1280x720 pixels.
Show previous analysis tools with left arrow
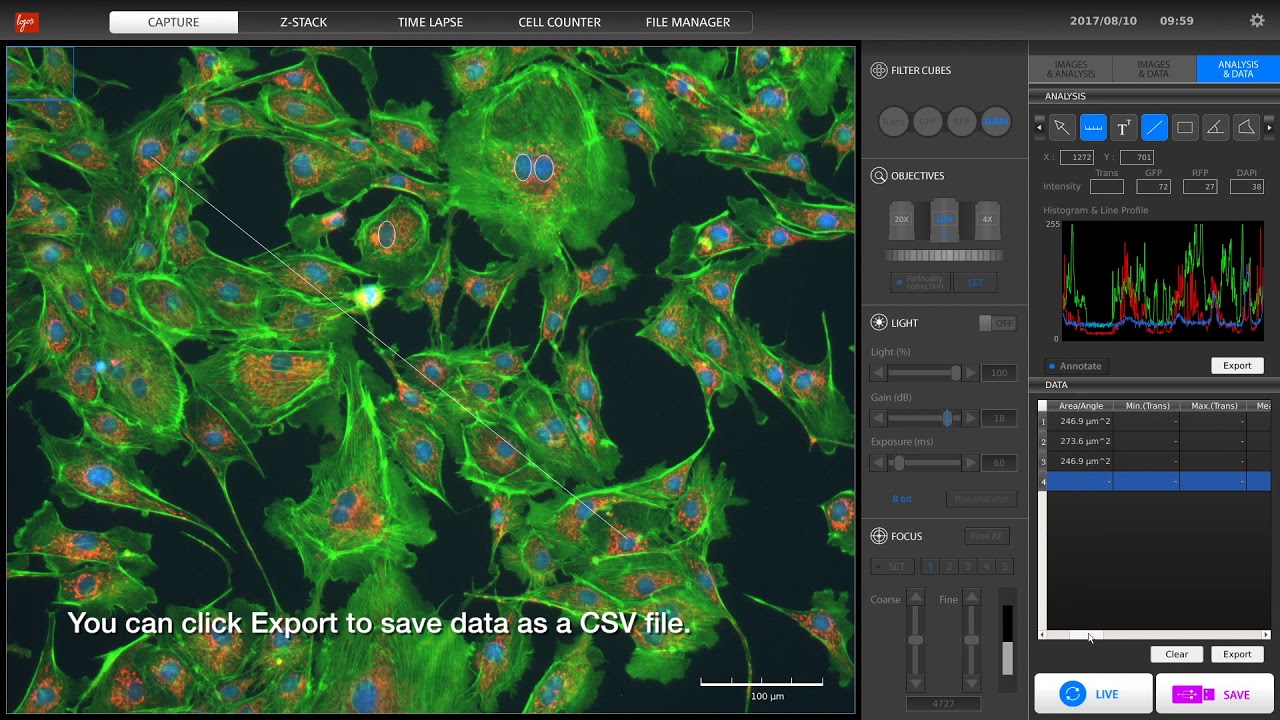click(1039, 127)
